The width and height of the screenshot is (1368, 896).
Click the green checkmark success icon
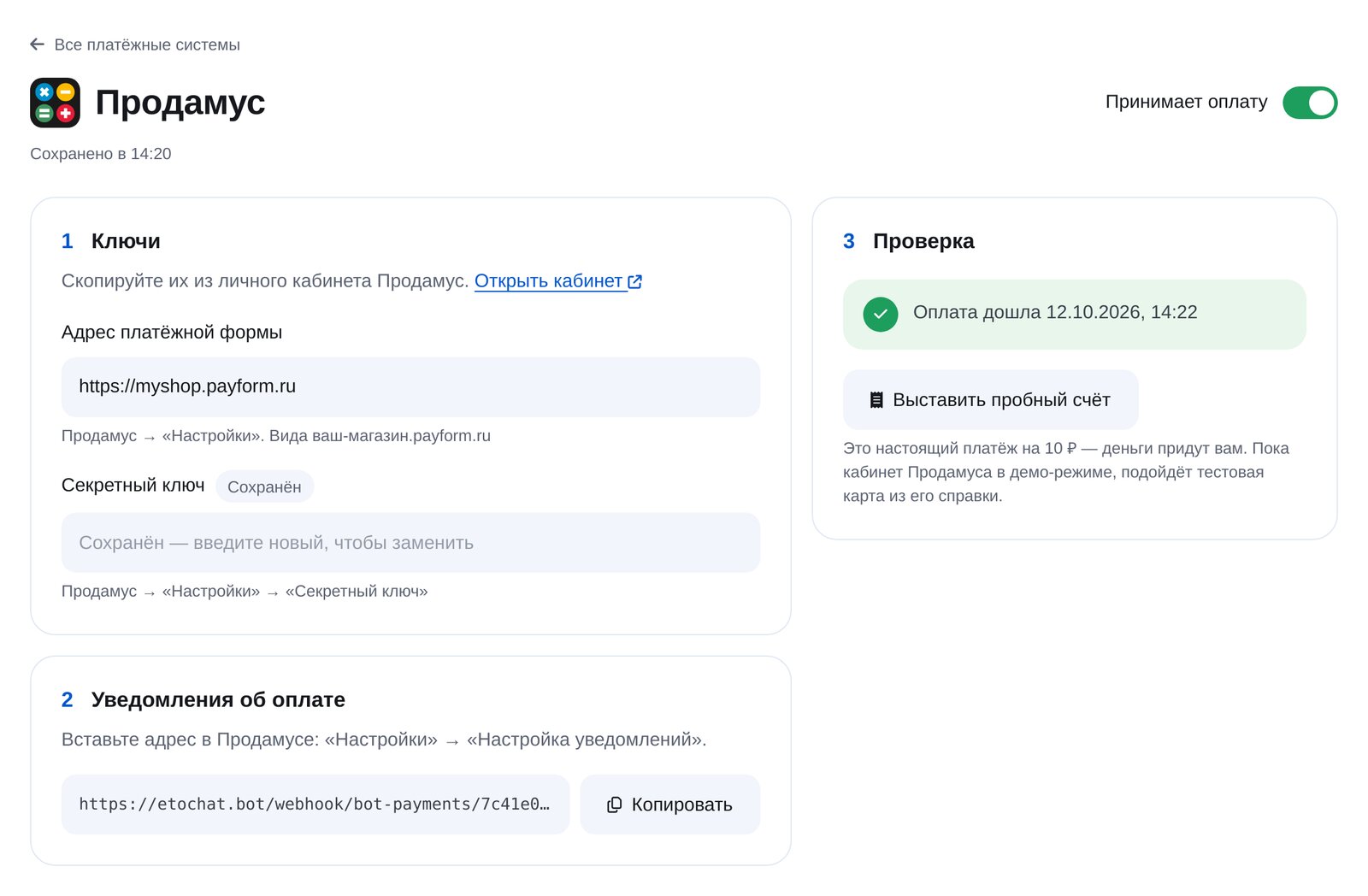881,314
